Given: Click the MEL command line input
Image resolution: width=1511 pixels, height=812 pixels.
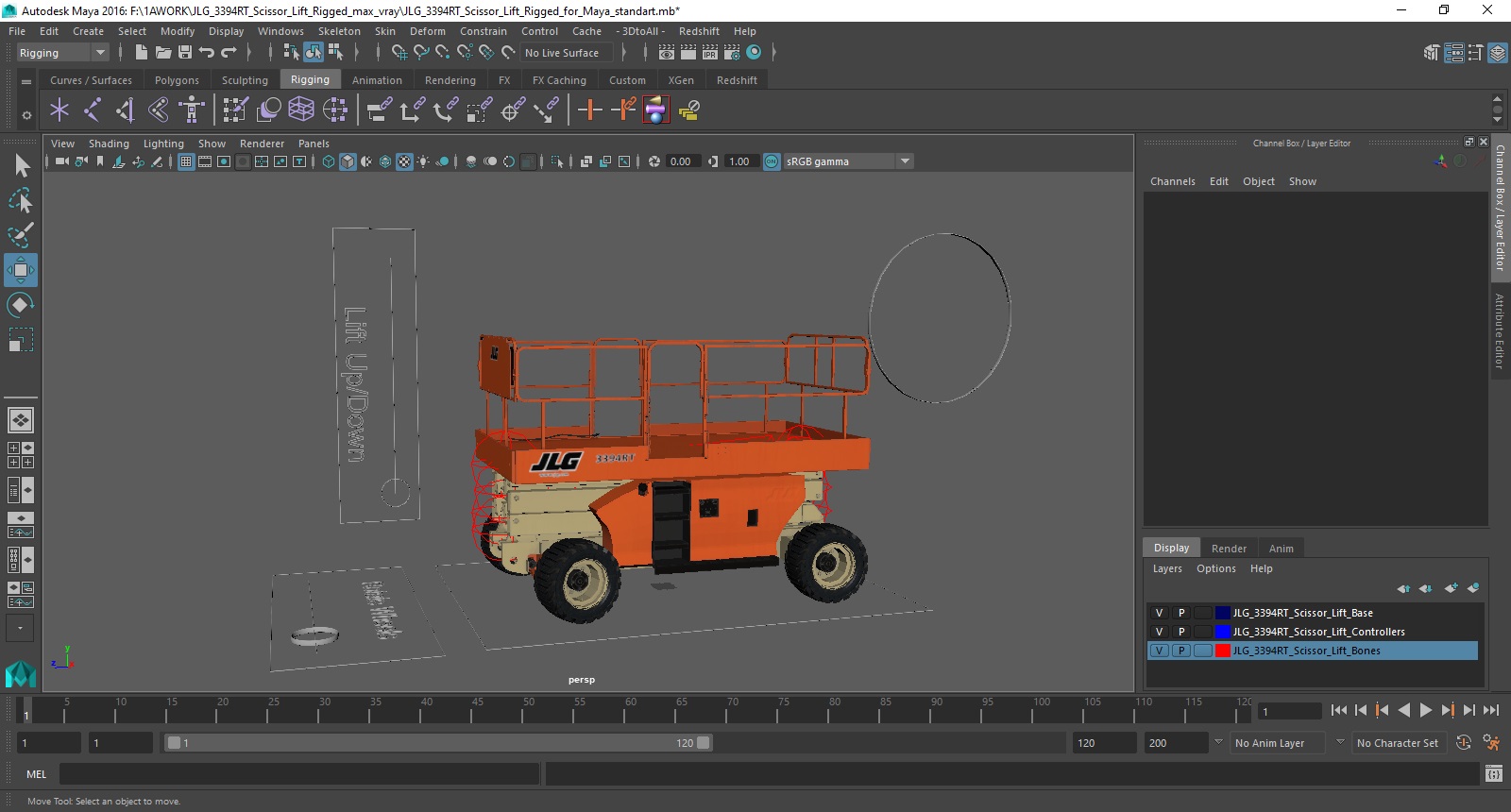Looking at the screenshot, I should [299, 774].
